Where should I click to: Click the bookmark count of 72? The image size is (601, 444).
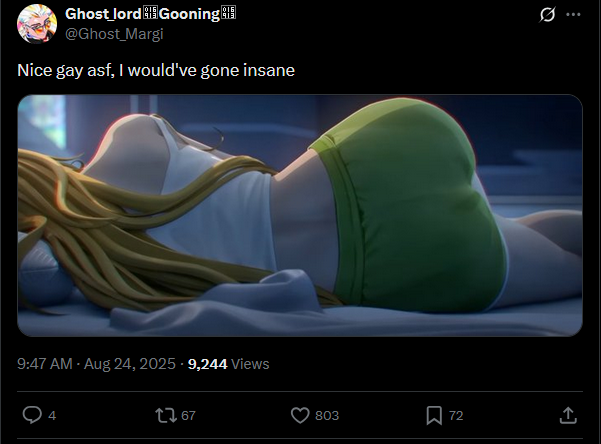(x=456, y=416)
